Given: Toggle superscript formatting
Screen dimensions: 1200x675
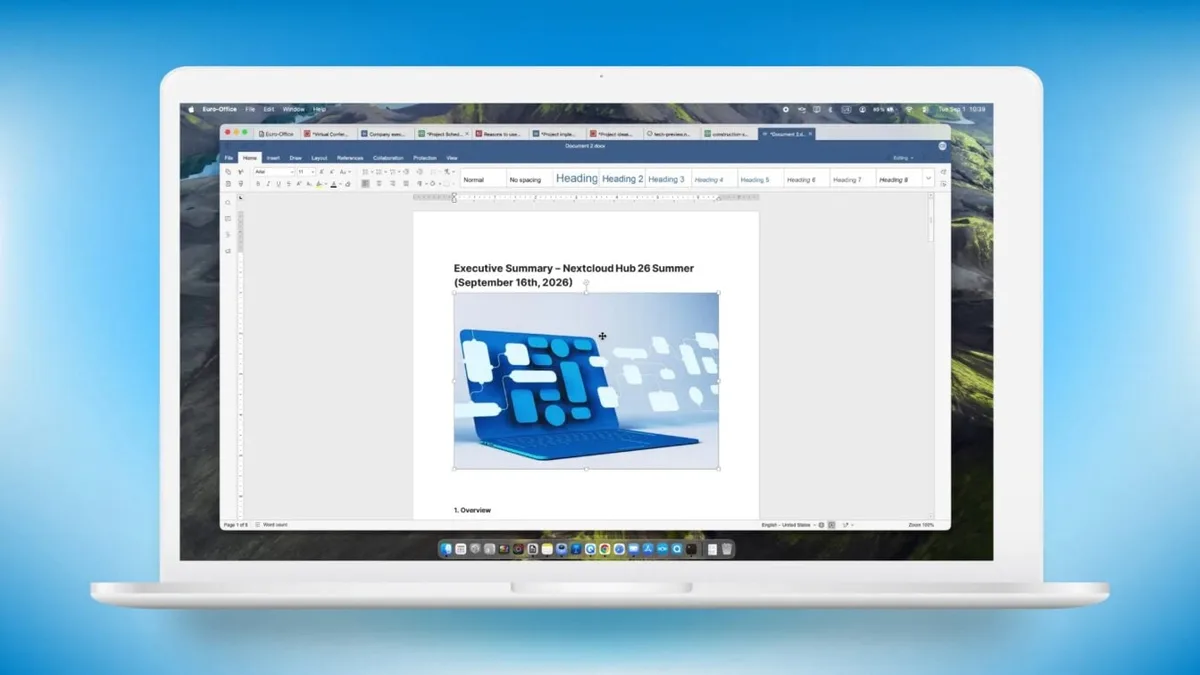Looking at the screenshot, I should pyautogui.click(x=299, y=184).
